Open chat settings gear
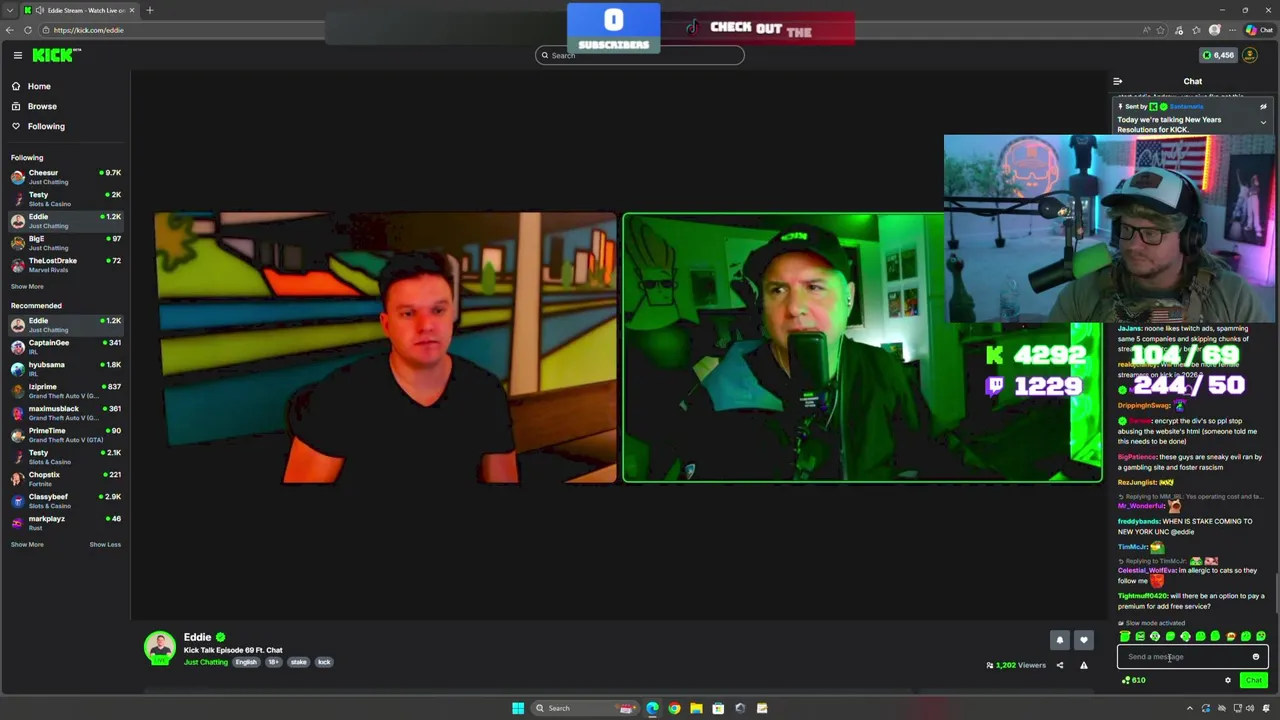Image resolution: width=1280 pixels, height=720 pixels. click(x=1228, y=680)
